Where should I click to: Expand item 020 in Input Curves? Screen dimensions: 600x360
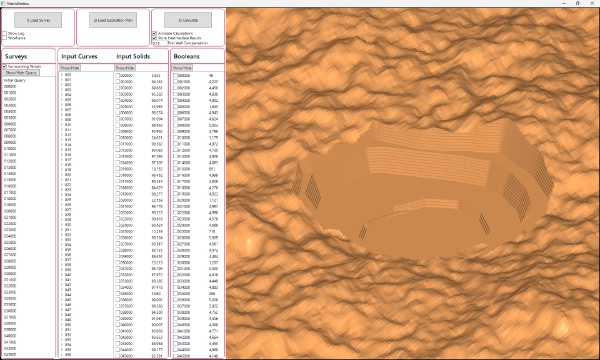tap(62, 175)
